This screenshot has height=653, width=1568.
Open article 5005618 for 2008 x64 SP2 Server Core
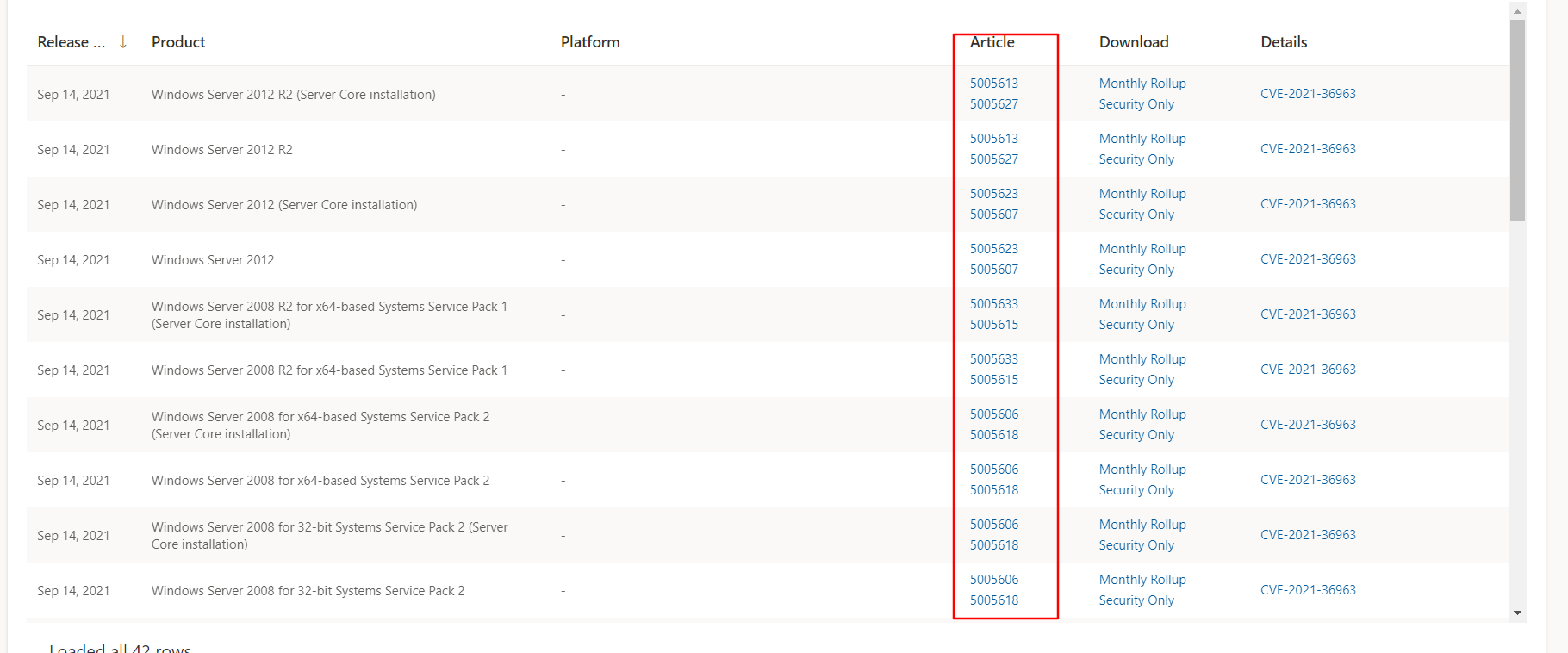(x=994, y=435)
